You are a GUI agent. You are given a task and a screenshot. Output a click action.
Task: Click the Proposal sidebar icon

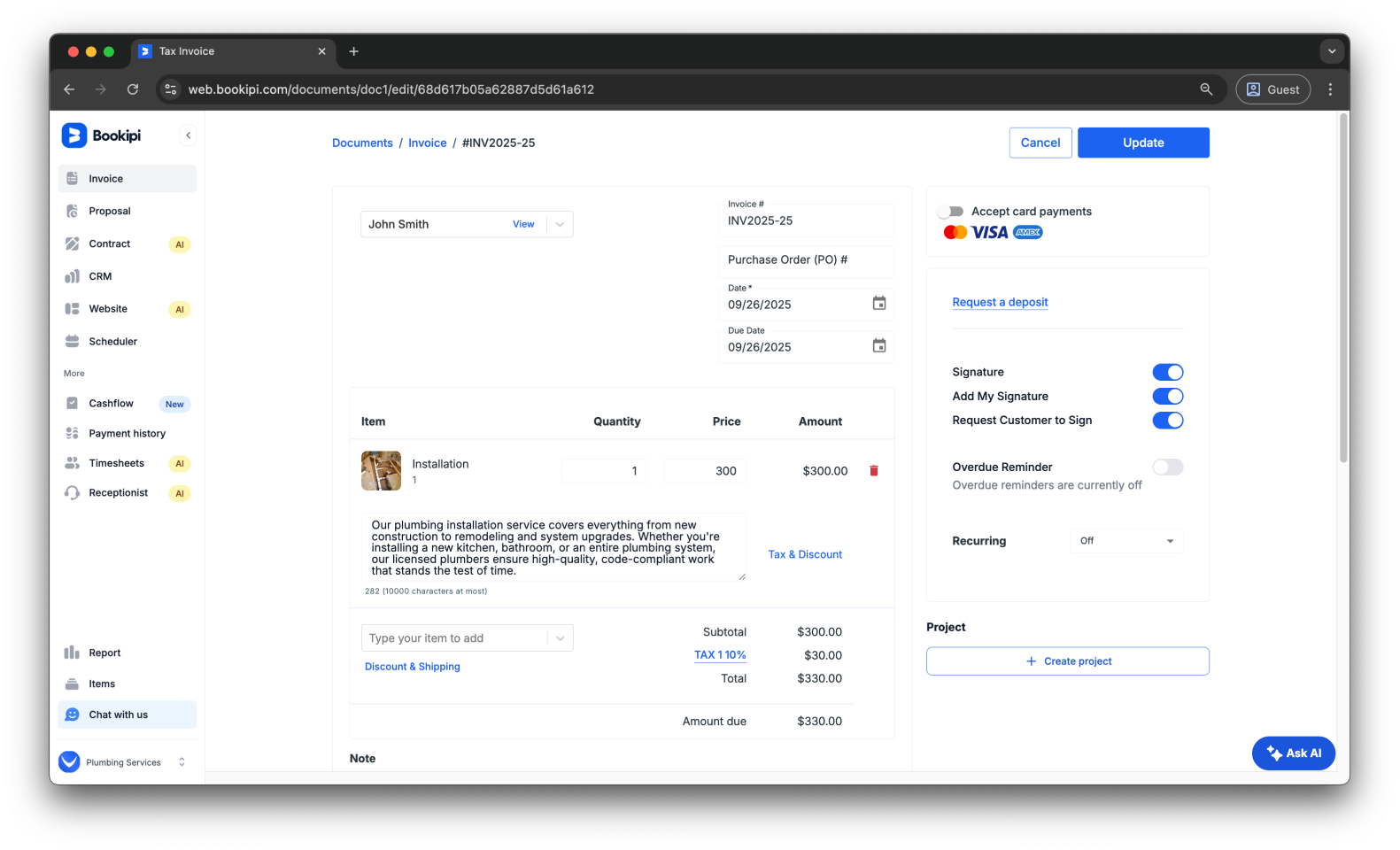click(73, 211)
